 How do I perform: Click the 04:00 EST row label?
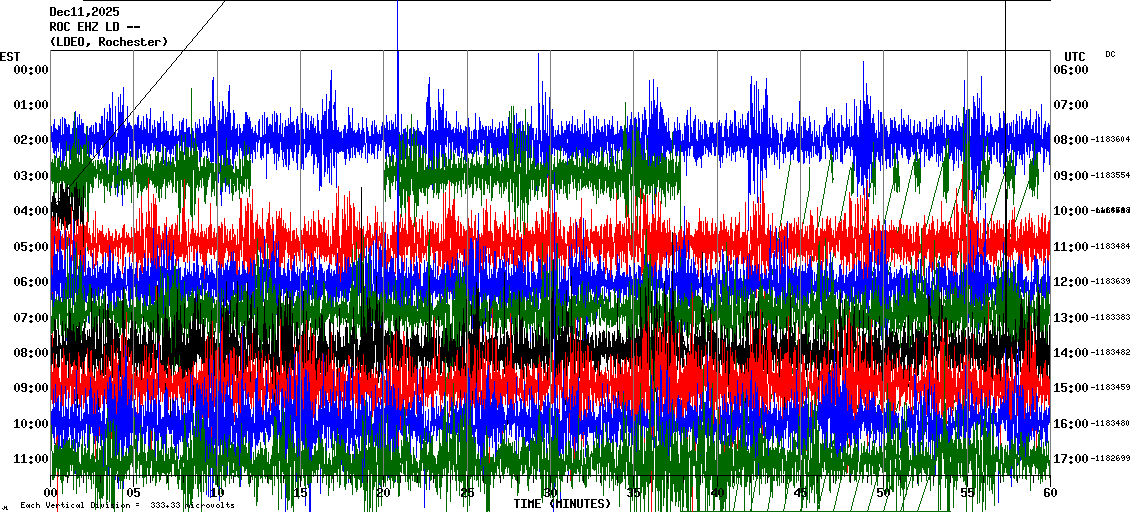pos(30,211)
